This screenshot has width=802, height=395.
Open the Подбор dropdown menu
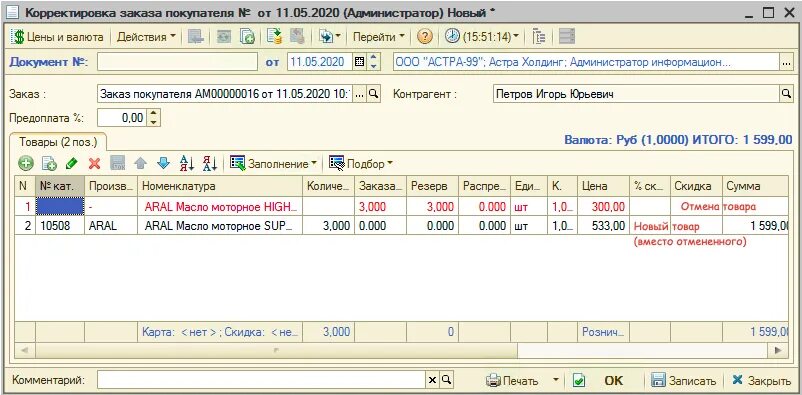(x=361, y=164)
